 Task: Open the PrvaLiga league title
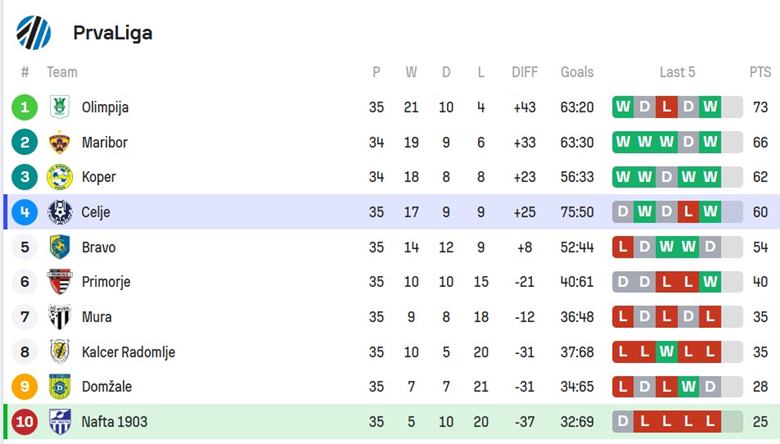pos(113,33)
